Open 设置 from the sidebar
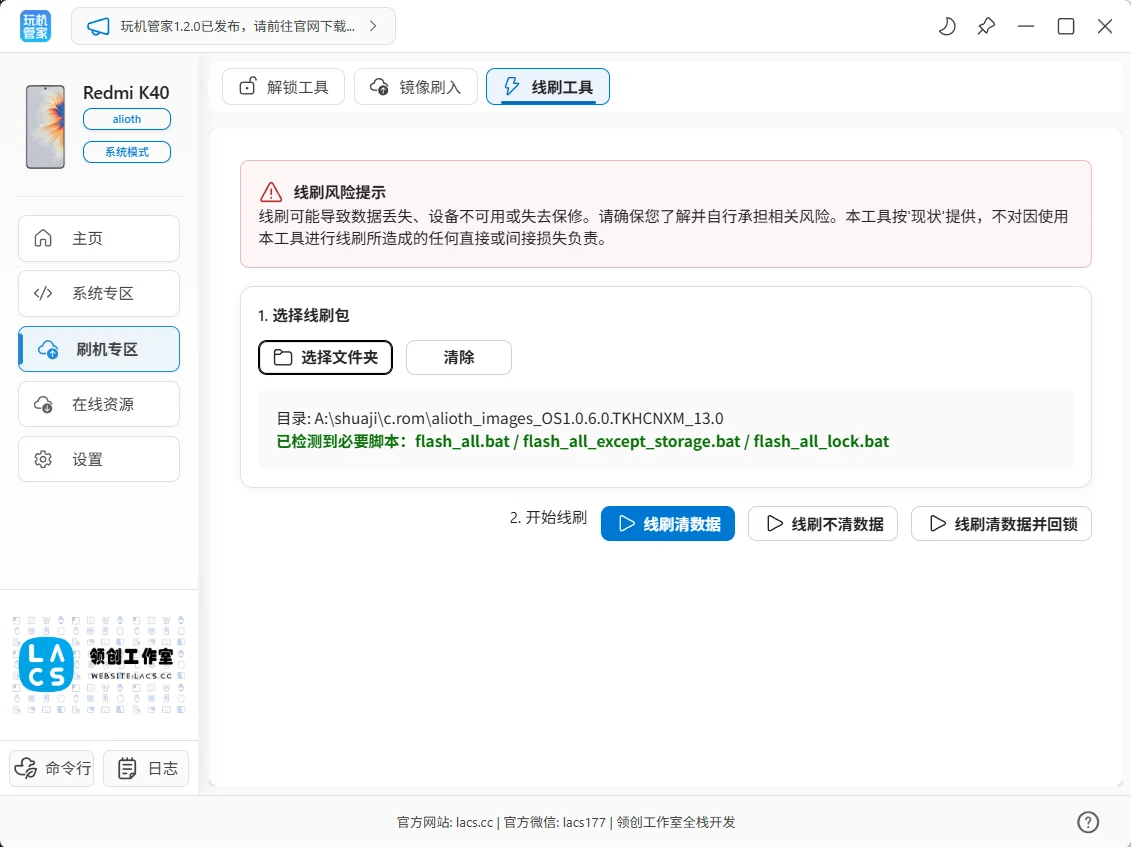This screenshot has height=847, width=1131. point(99,459)
